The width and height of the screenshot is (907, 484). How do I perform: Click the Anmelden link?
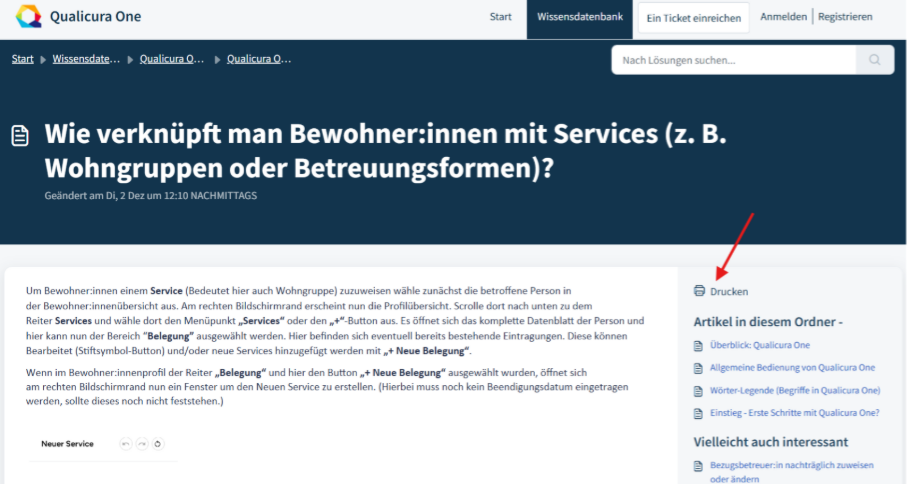pyautogui.click(x=783, y=17)
